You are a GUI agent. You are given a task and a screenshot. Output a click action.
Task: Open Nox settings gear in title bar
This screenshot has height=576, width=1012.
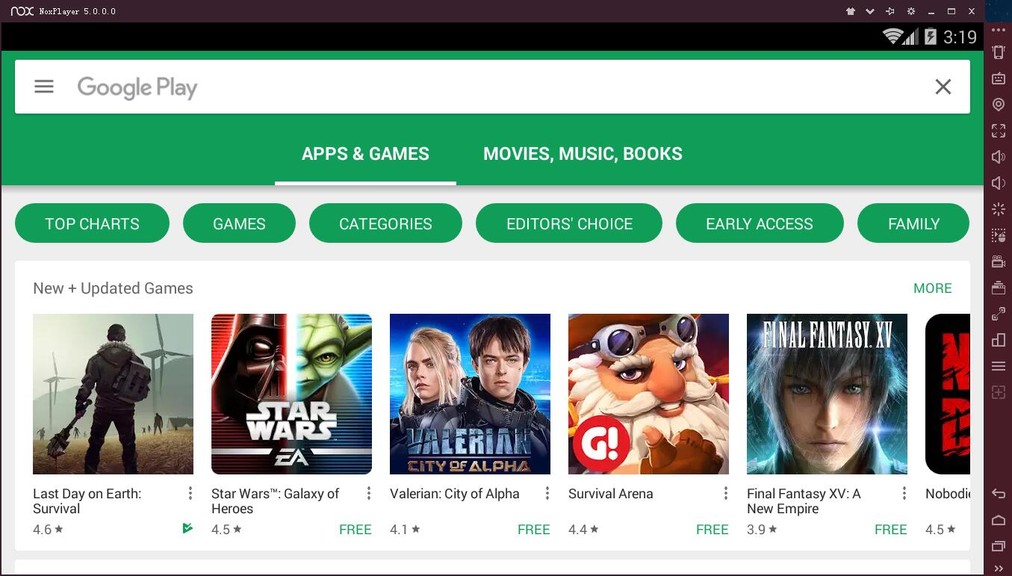point(911,11)
